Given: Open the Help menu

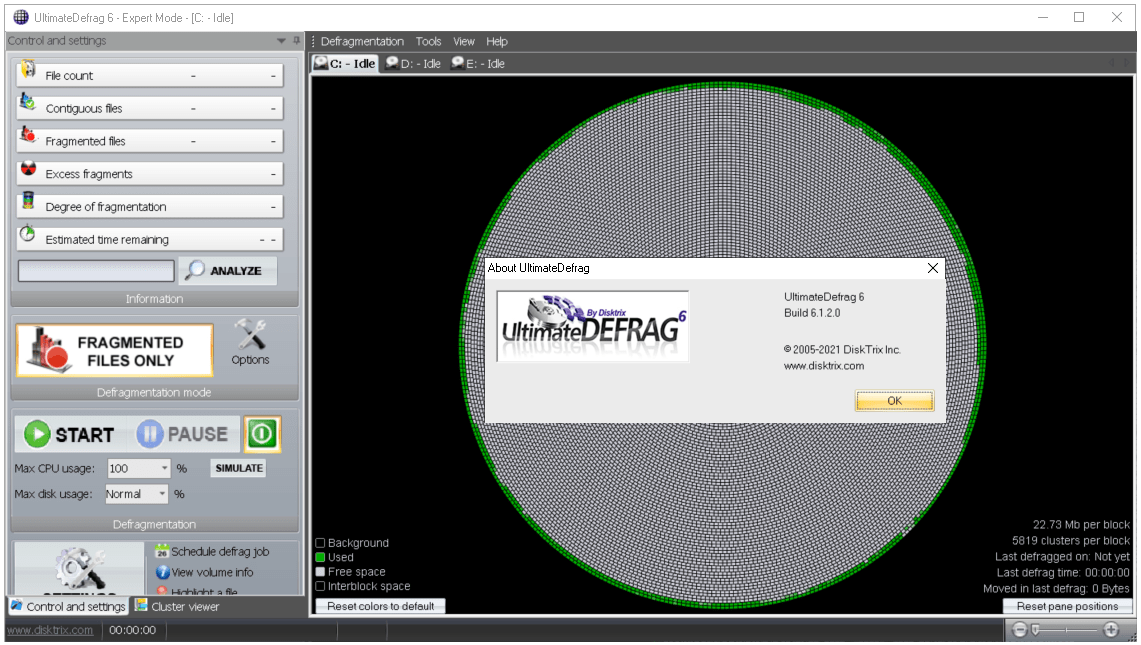Looking at the screenshot, I should (497, 41).
